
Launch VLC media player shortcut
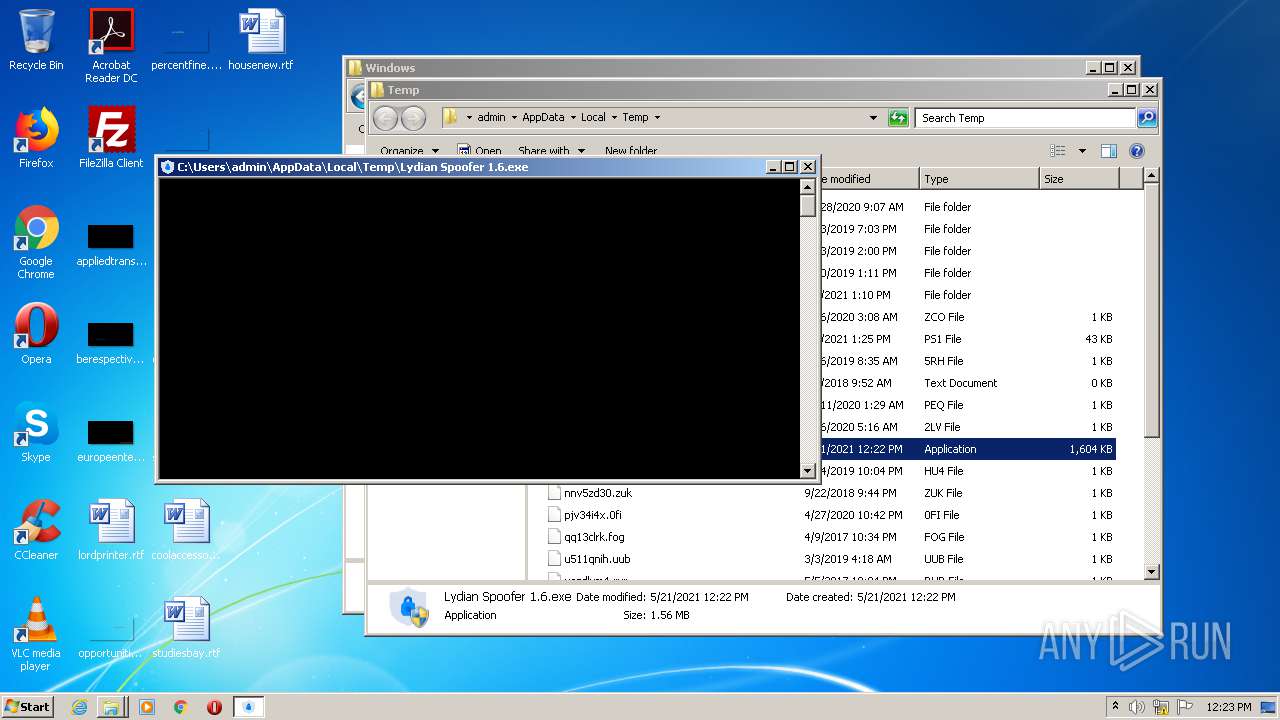36,634
